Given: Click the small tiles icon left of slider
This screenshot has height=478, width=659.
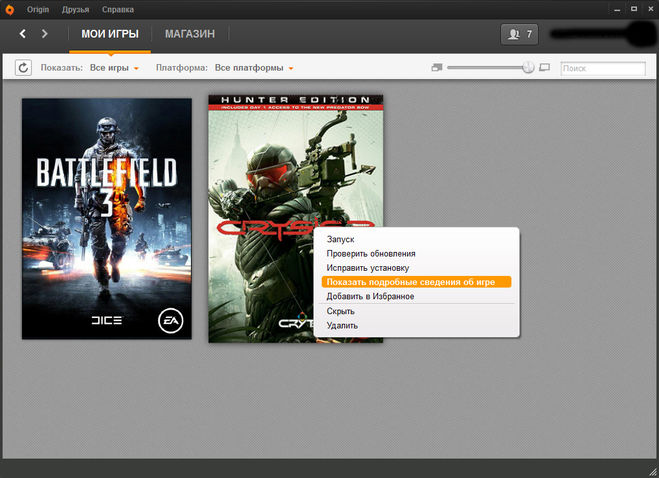Looking at the screenshot, I should tap(437, 67).
